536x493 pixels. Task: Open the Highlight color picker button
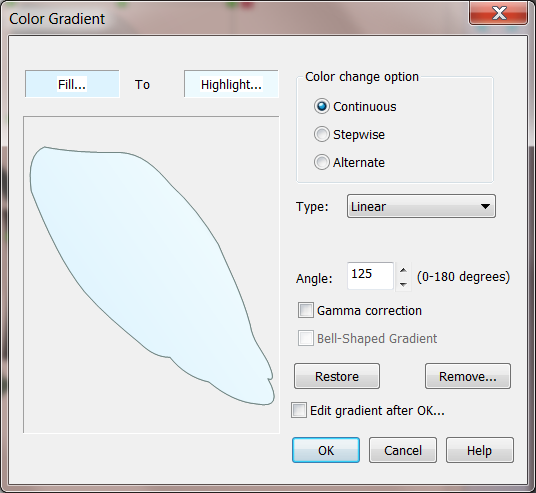[x=231, y=84]
